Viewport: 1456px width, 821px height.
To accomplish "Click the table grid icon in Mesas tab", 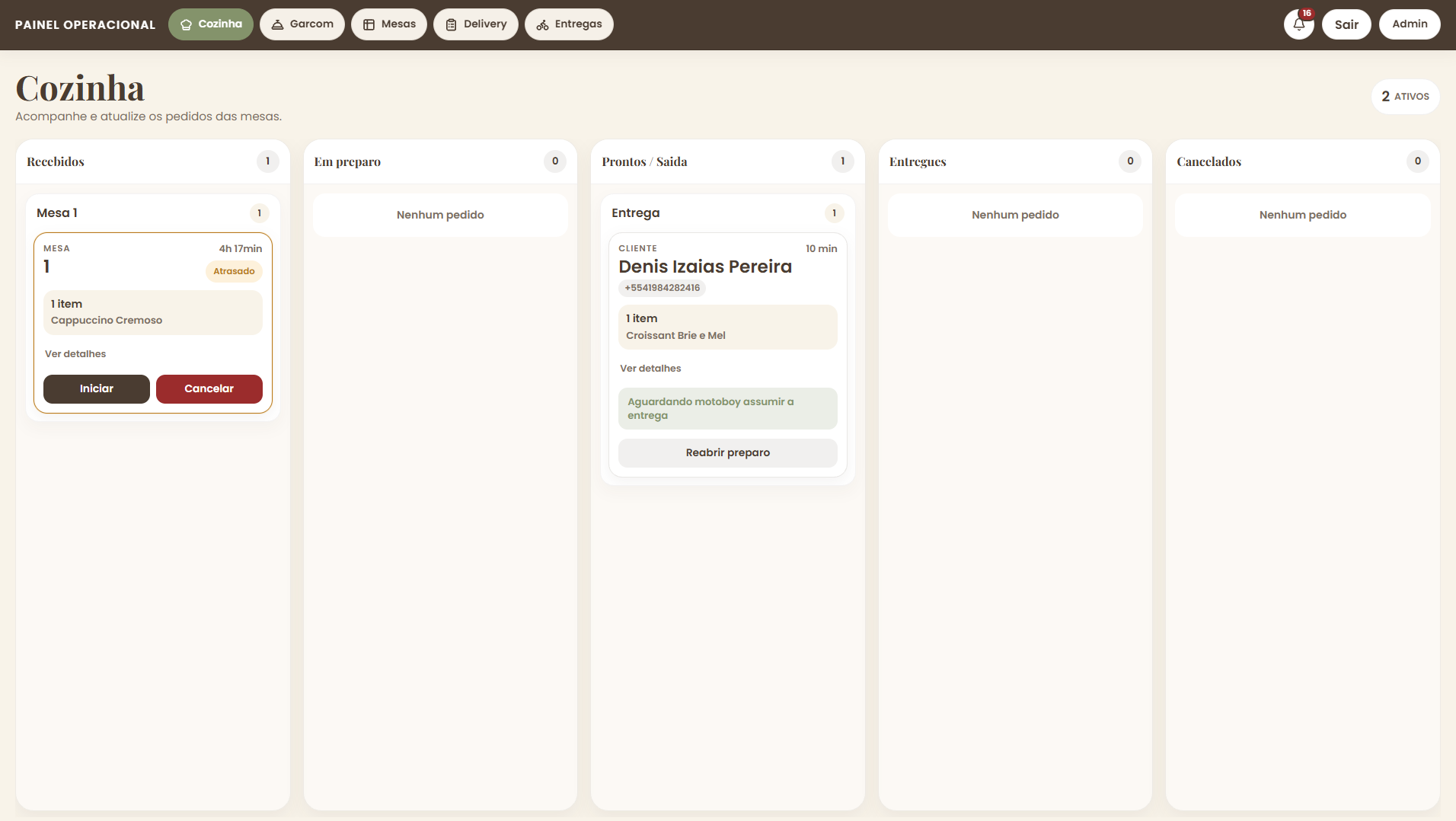I will click(369, 24).
